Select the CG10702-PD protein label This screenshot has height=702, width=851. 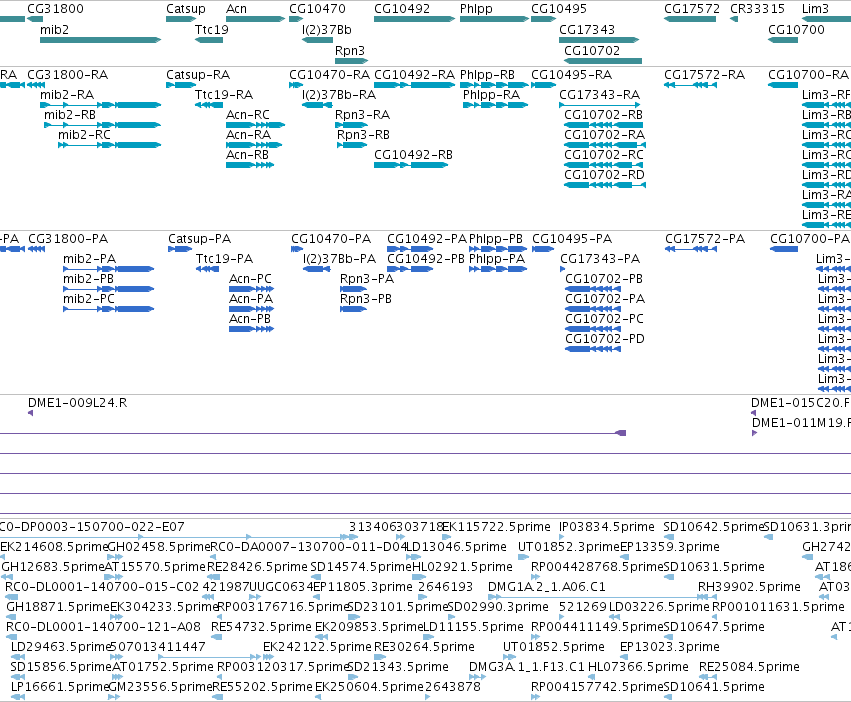(x=605, y=339)
